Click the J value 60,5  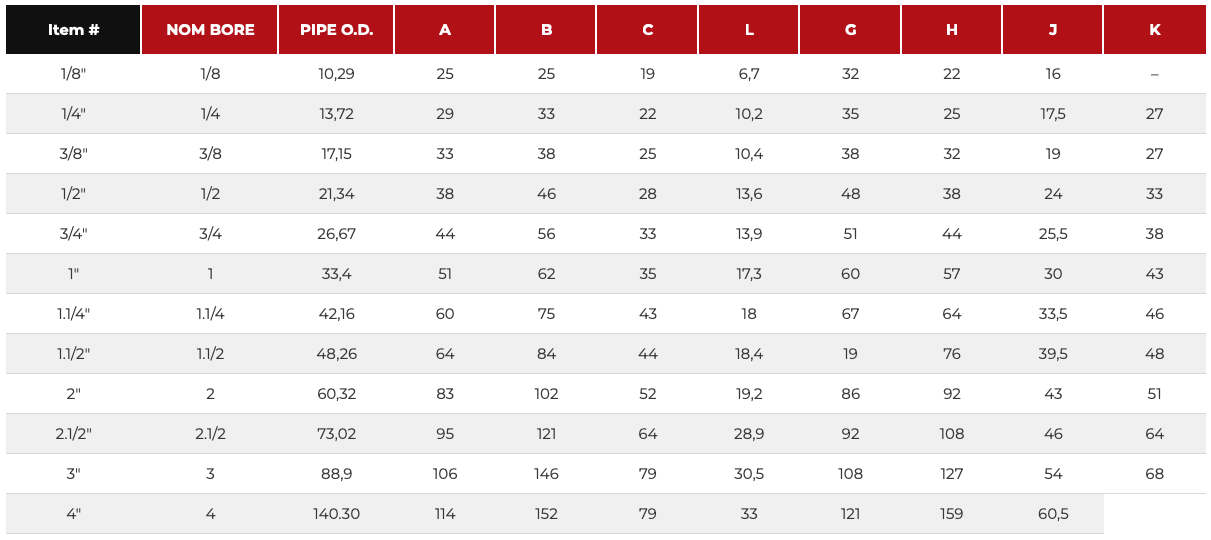point(1053,514)
